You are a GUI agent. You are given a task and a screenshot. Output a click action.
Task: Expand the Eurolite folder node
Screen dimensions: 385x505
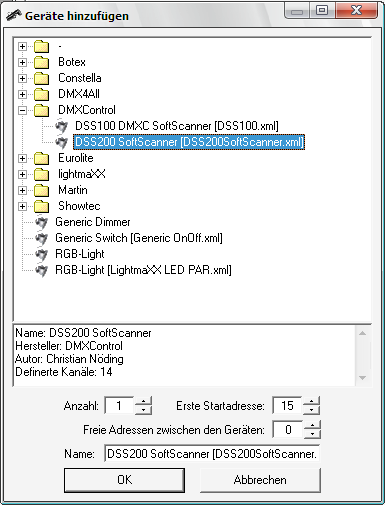[22, 158]
